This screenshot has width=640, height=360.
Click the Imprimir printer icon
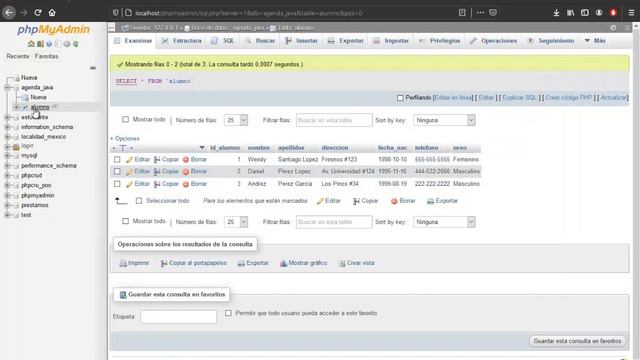pyautogui.click(x=123, y=263)
